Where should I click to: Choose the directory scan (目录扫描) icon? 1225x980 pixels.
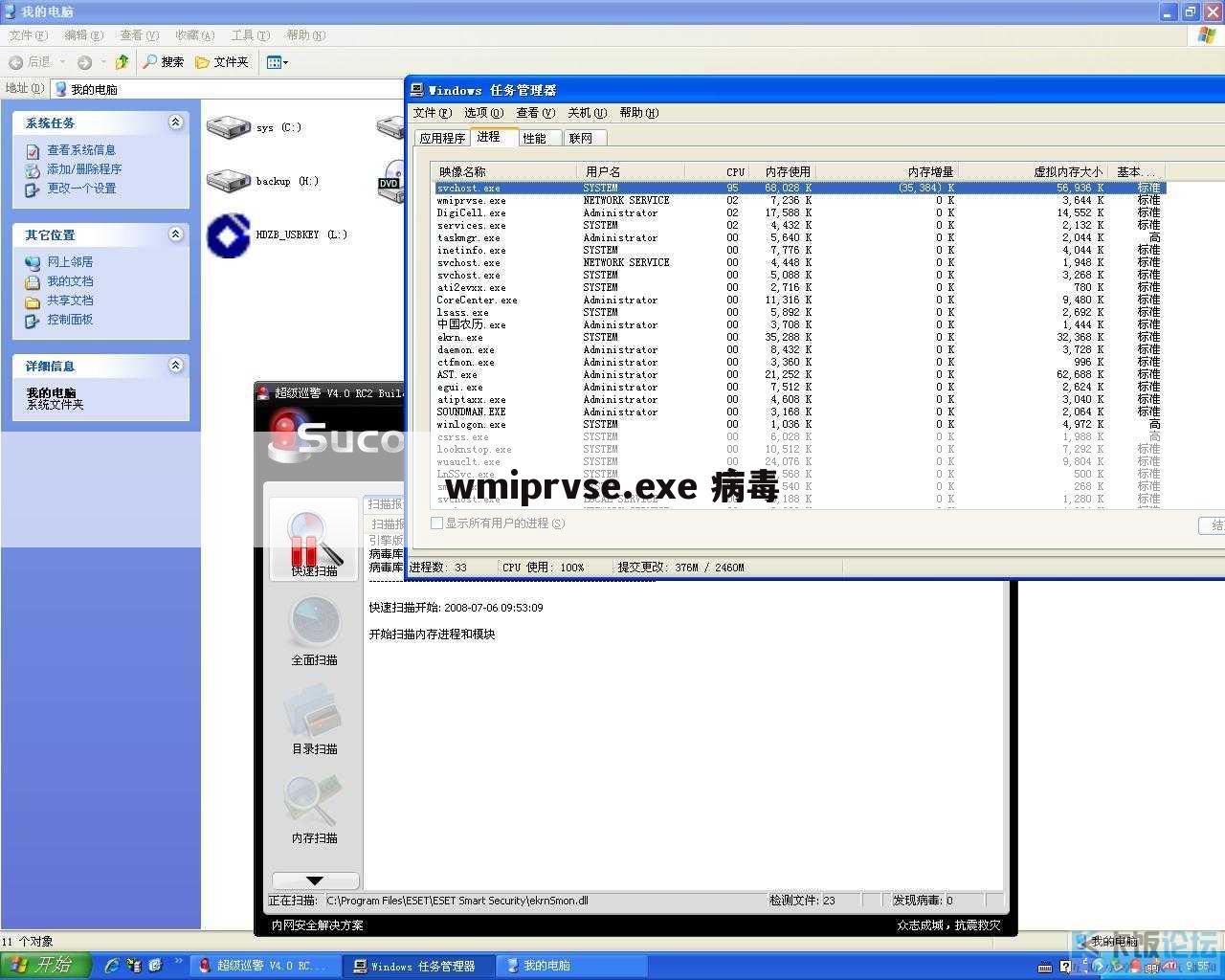(x=314, y=712)
